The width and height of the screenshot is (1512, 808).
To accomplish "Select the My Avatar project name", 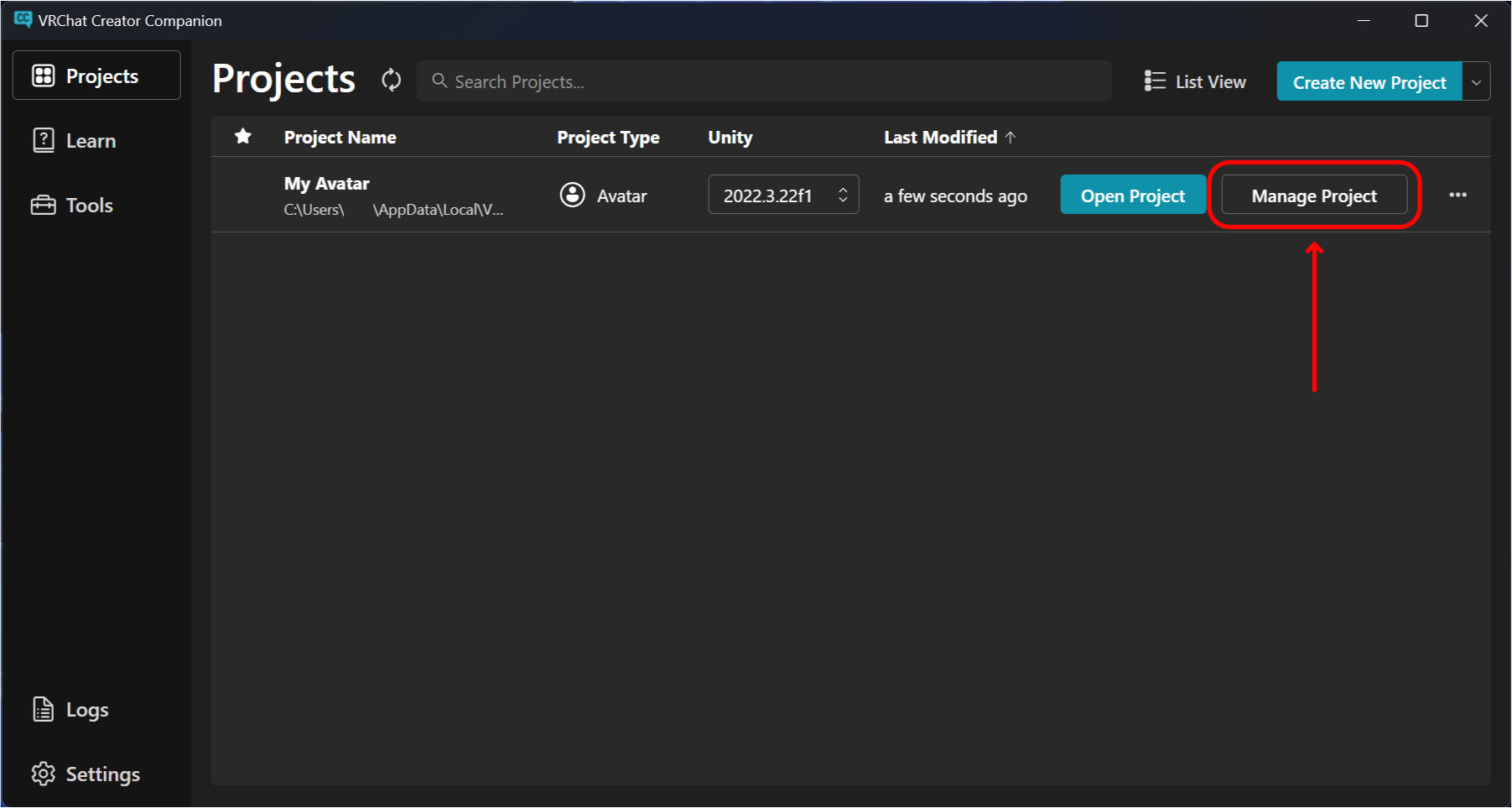I will click(x=327, y=184).
